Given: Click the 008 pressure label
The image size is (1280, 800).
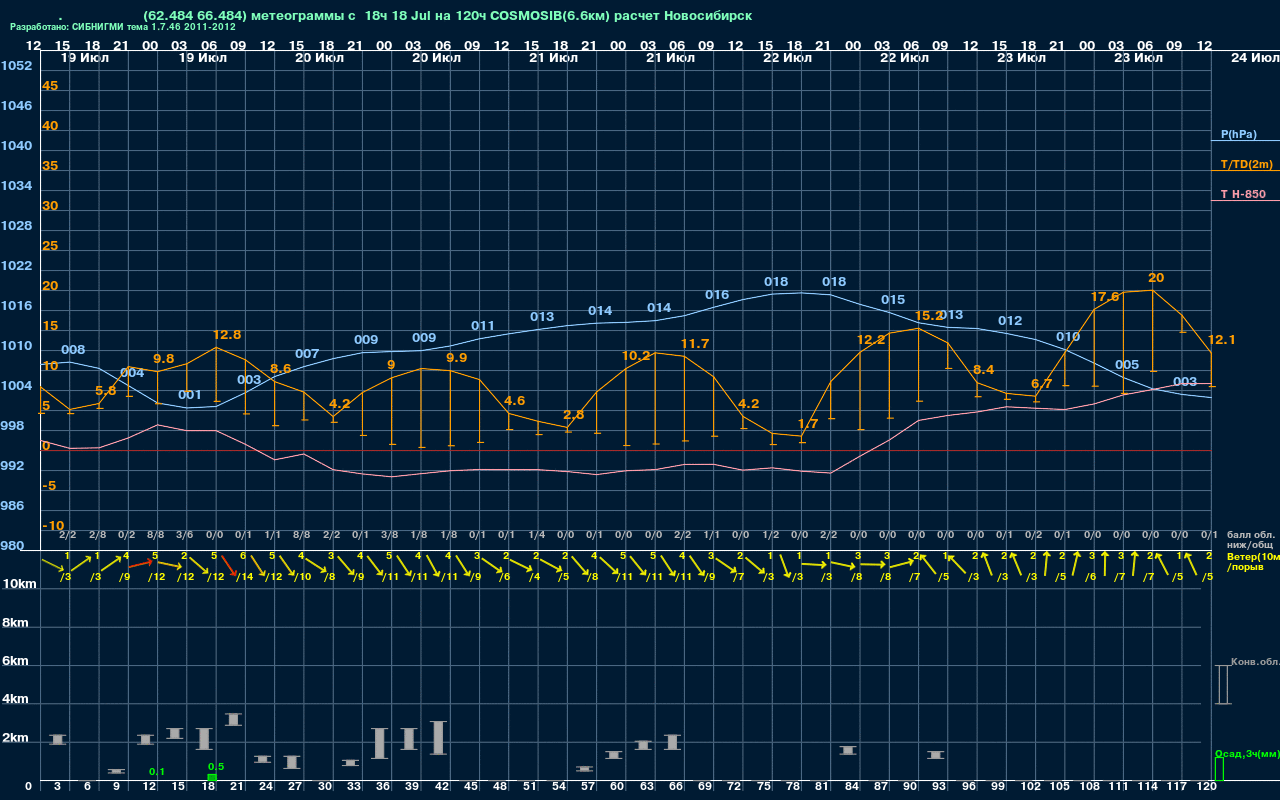Looking at the screenshot, I should point(73,350).
